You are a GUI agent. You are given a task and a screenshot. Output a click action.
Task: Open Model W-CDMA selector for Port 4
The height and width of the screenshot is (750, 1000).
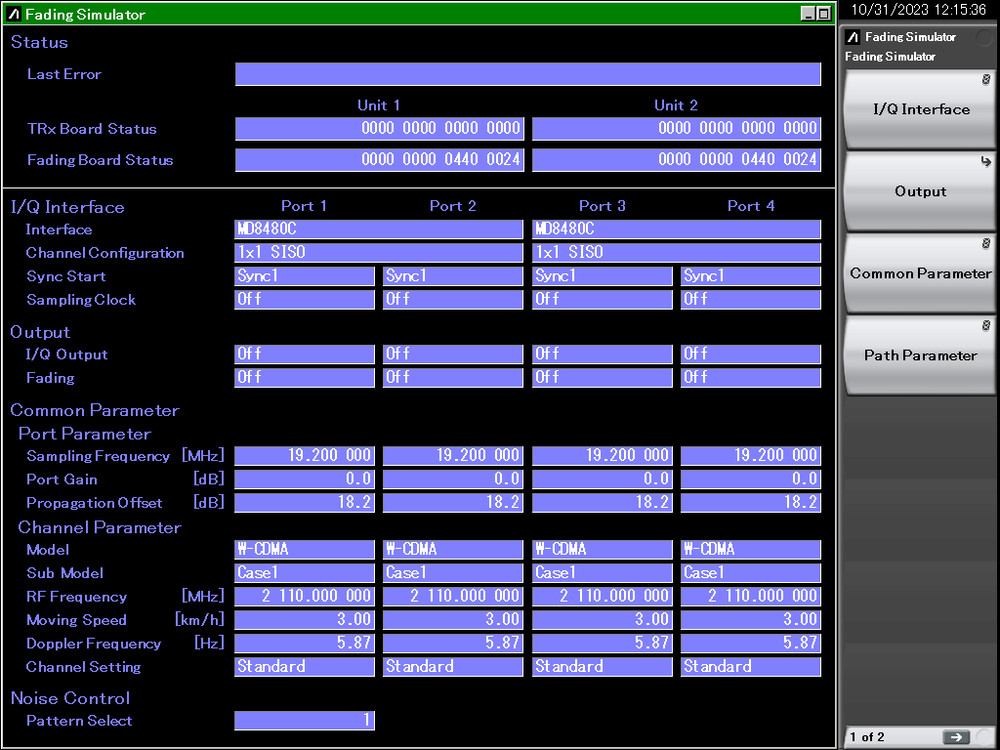[x=751, y=550]
